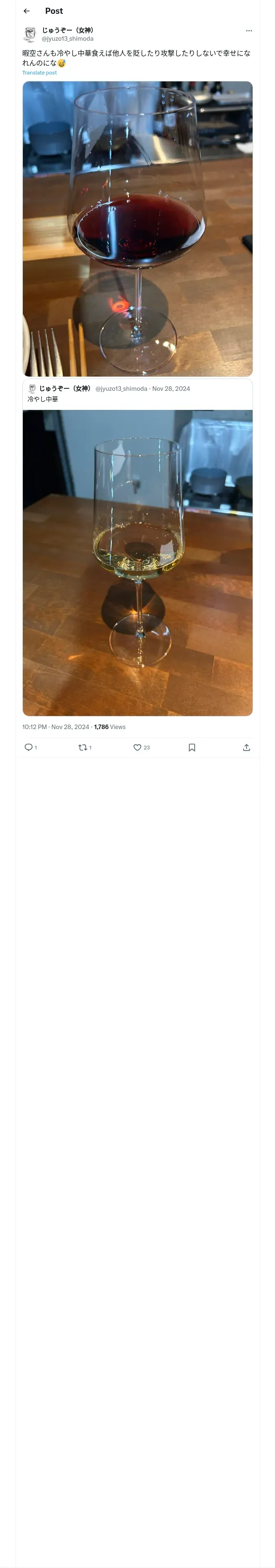
Task: Open the share upload icon
Action: [x=246, y=747]
